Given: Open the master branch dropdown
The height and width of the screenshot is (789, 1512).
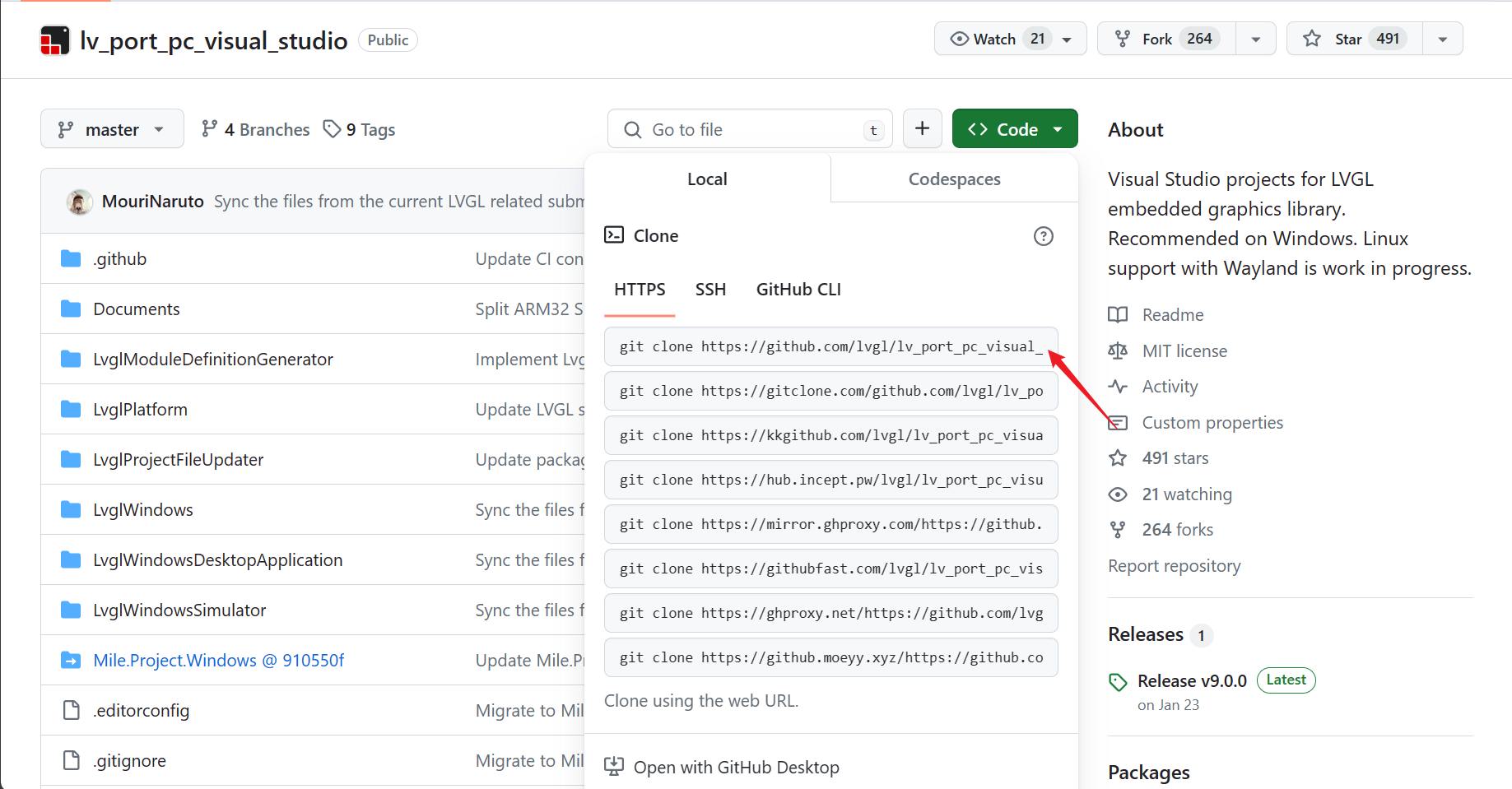Looking at the screenshot, I should (x=112, y=129).
